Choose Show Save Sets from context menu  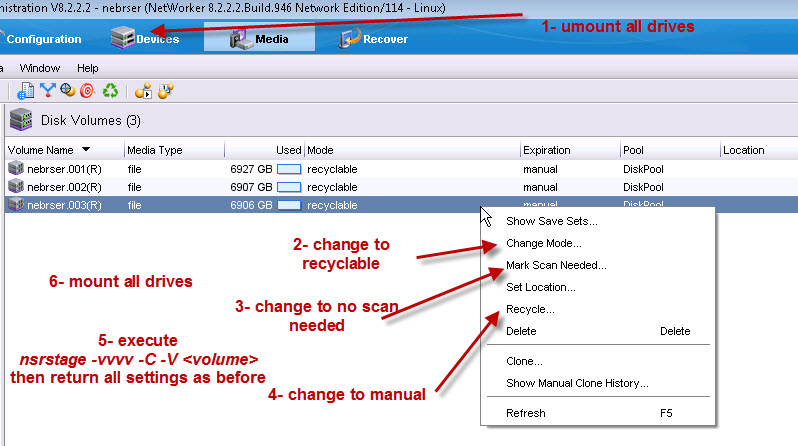point(552,221)
